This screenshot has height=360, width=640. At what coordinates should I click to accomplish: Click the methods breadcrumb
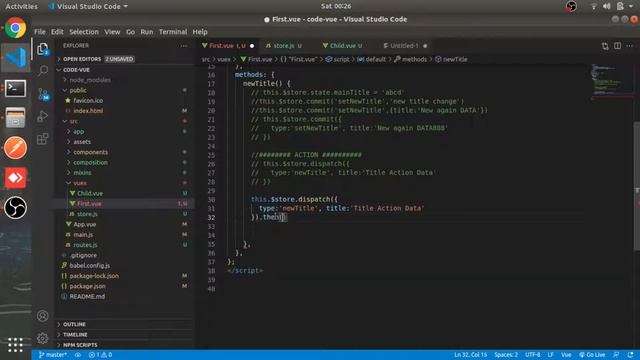coord(411,59)
